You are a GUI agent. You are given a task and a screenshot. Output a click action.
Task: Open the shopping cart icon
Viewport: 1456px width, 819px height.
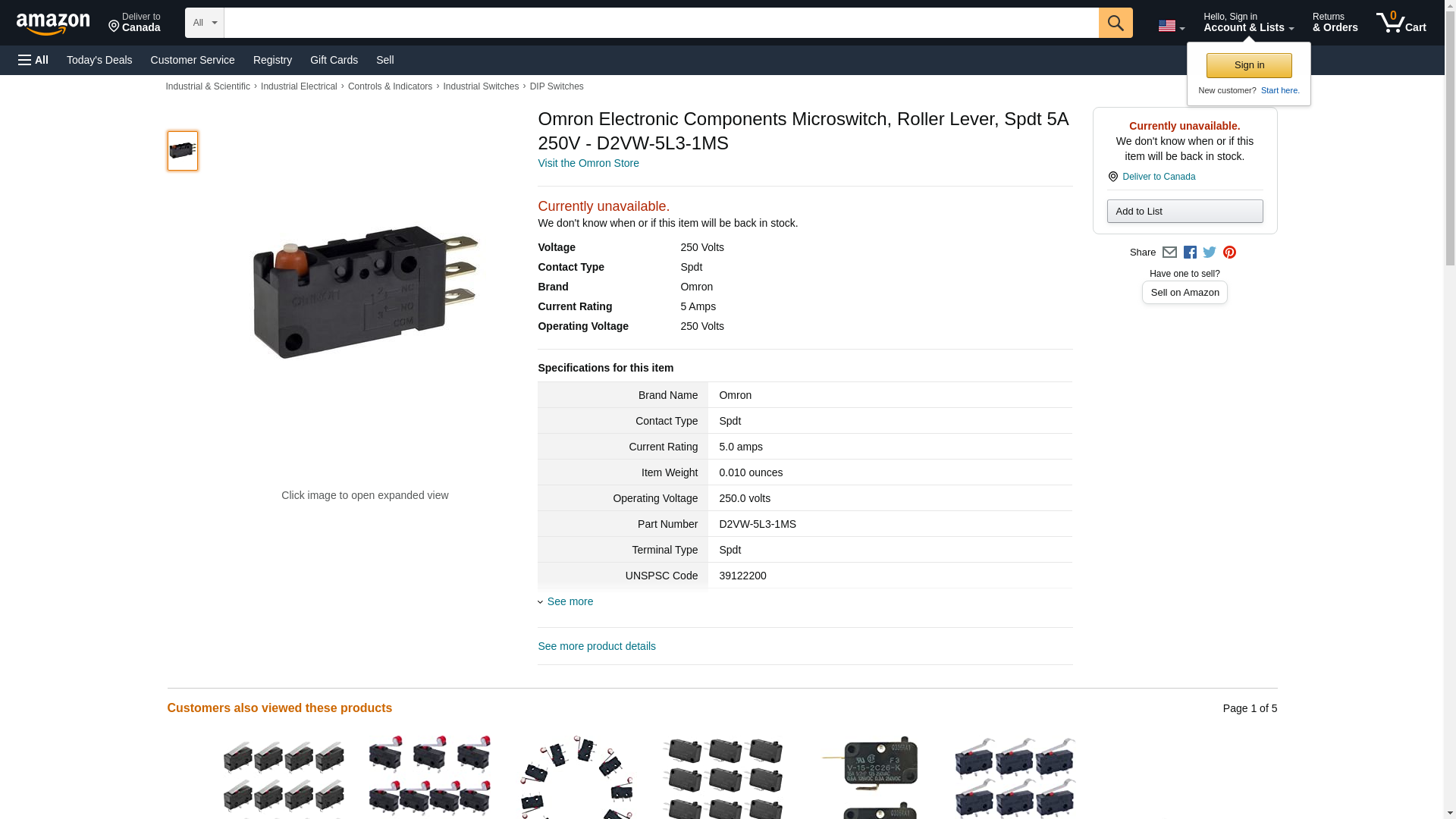click(1401, 23)
